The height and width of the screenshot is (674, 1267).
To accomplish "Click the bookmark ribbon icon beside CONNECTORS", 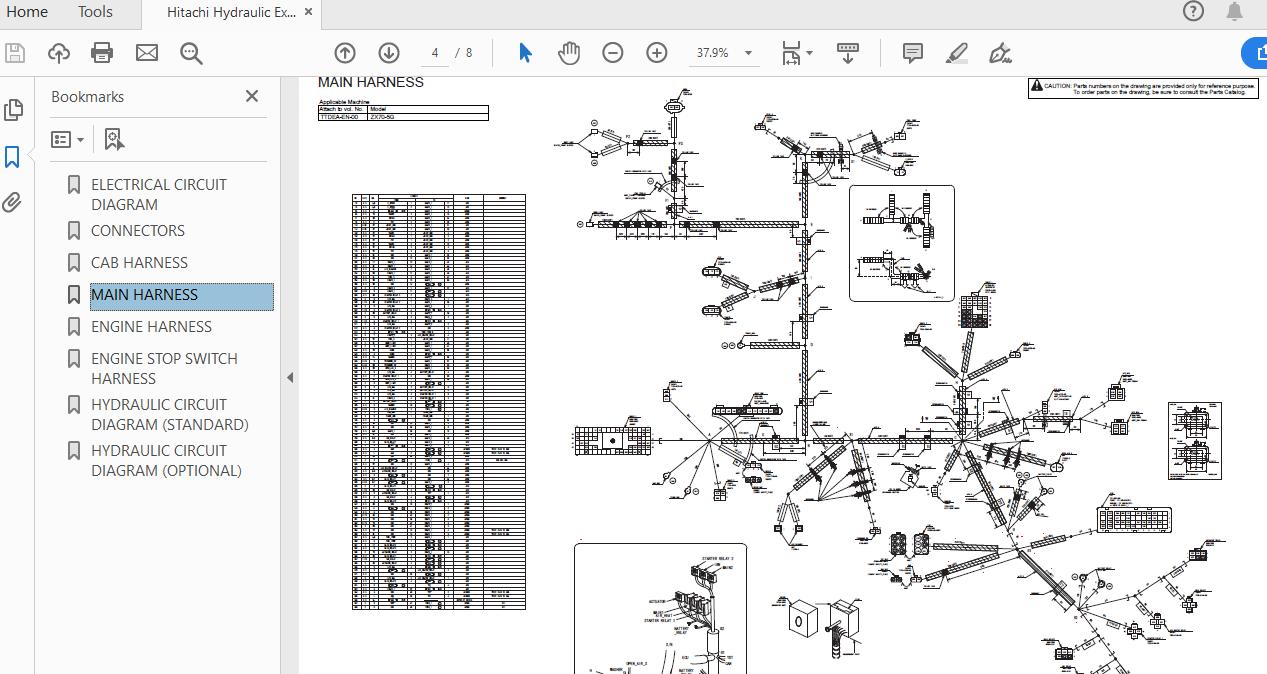I will 73,231.
